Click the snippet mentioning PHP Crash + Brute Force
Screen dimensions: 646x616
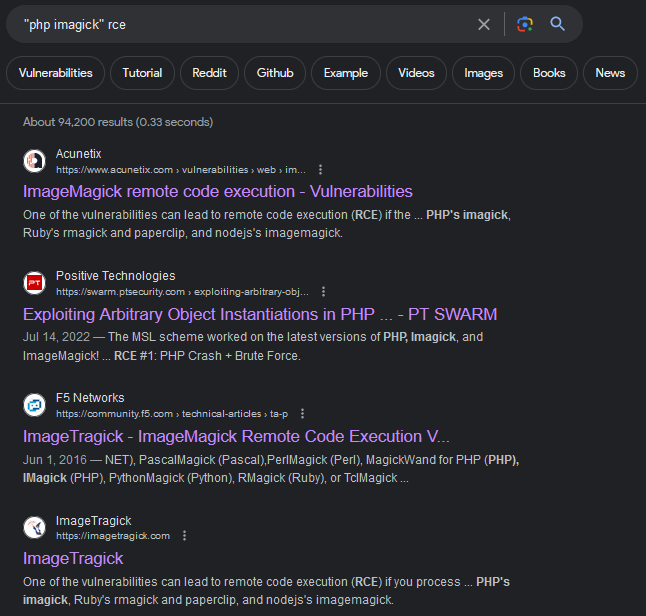(x=253, y=346)
